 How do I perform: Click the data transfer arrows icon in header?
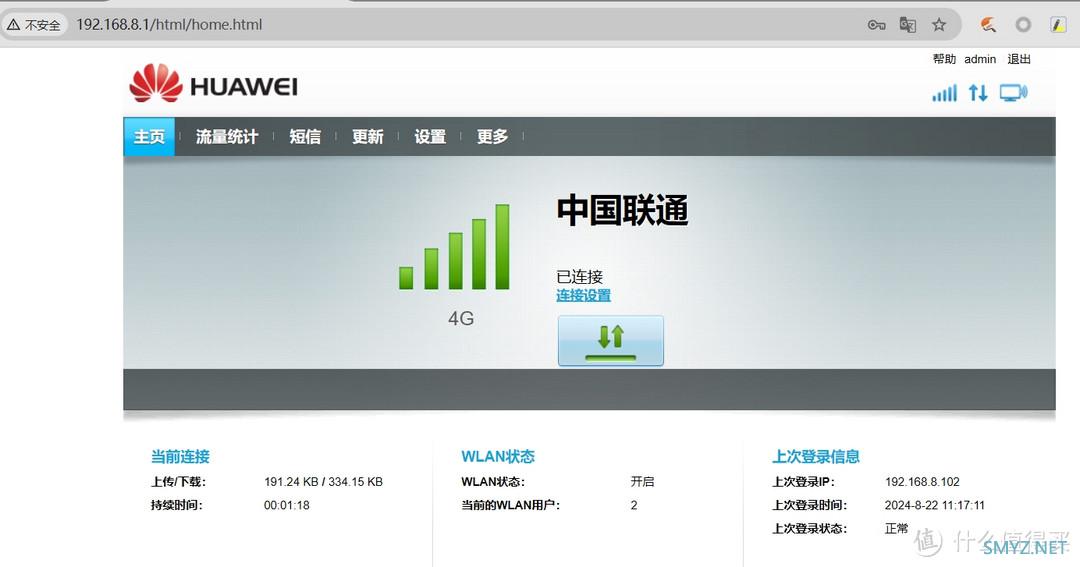tap(978, 93)
